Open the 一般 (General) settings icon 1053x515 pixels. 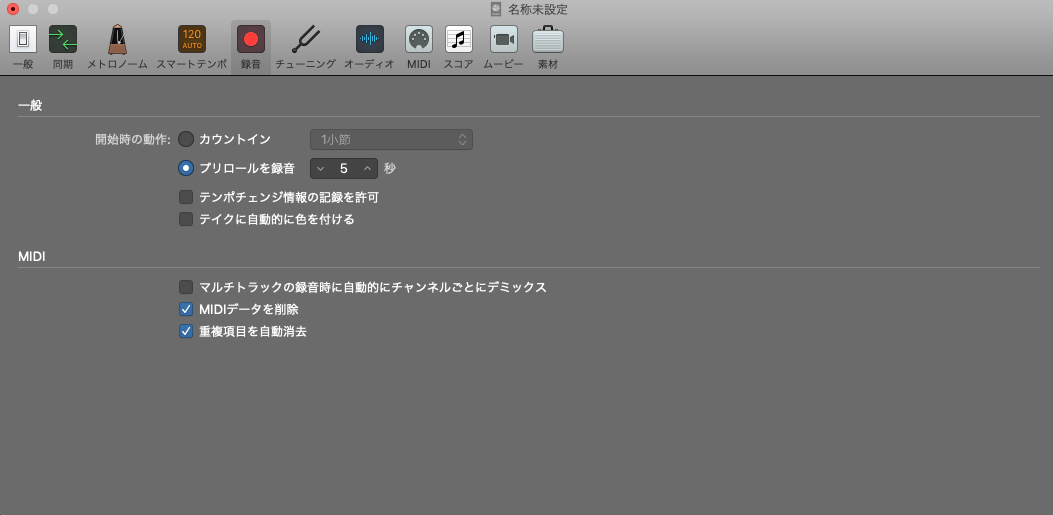tap(23, 40)
